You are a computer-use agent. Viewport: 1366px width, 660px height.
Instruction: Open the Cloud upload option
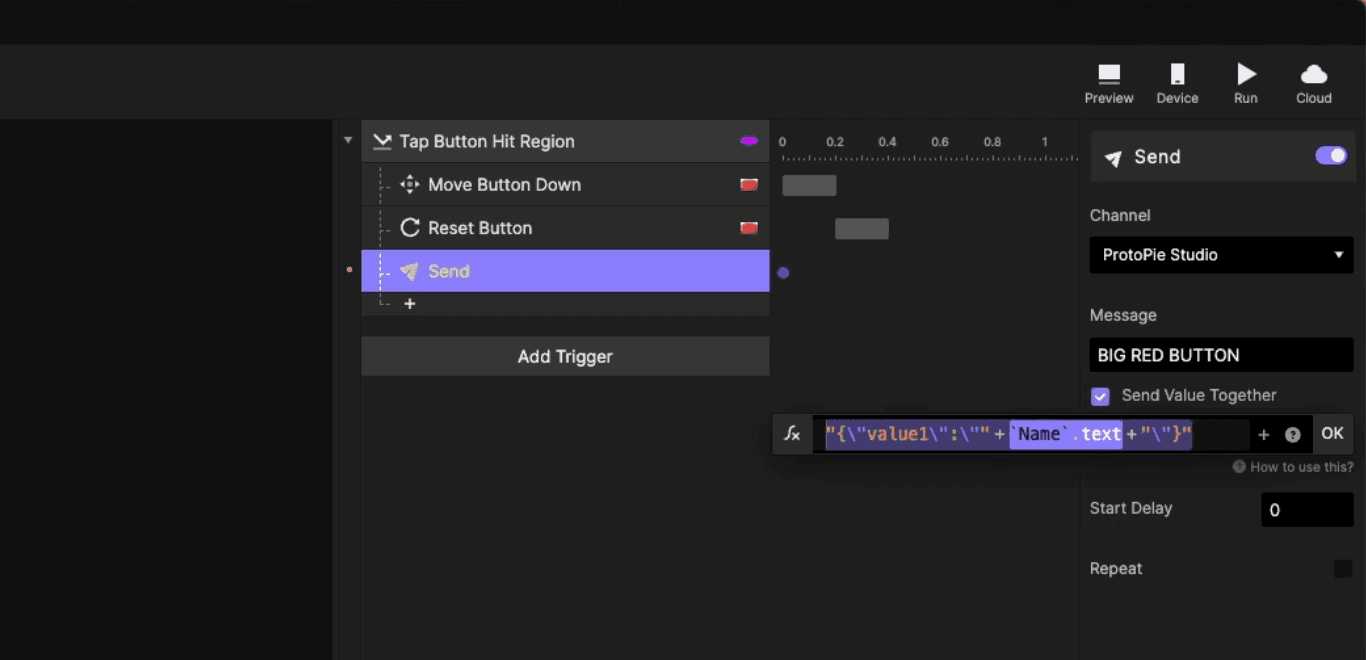click(1314, 84)
